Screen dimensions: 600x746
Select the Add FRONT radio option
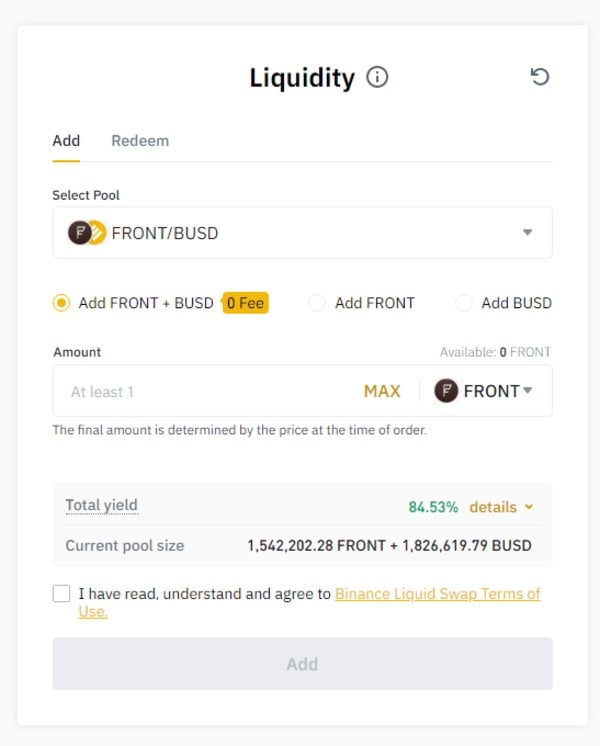(317, 303)
